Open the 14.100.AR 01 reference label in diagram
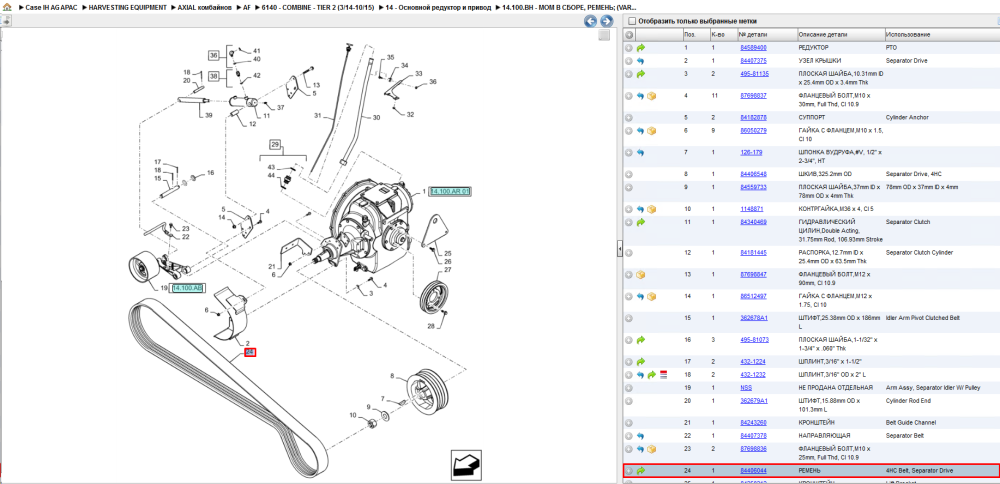 coord(450,191)
